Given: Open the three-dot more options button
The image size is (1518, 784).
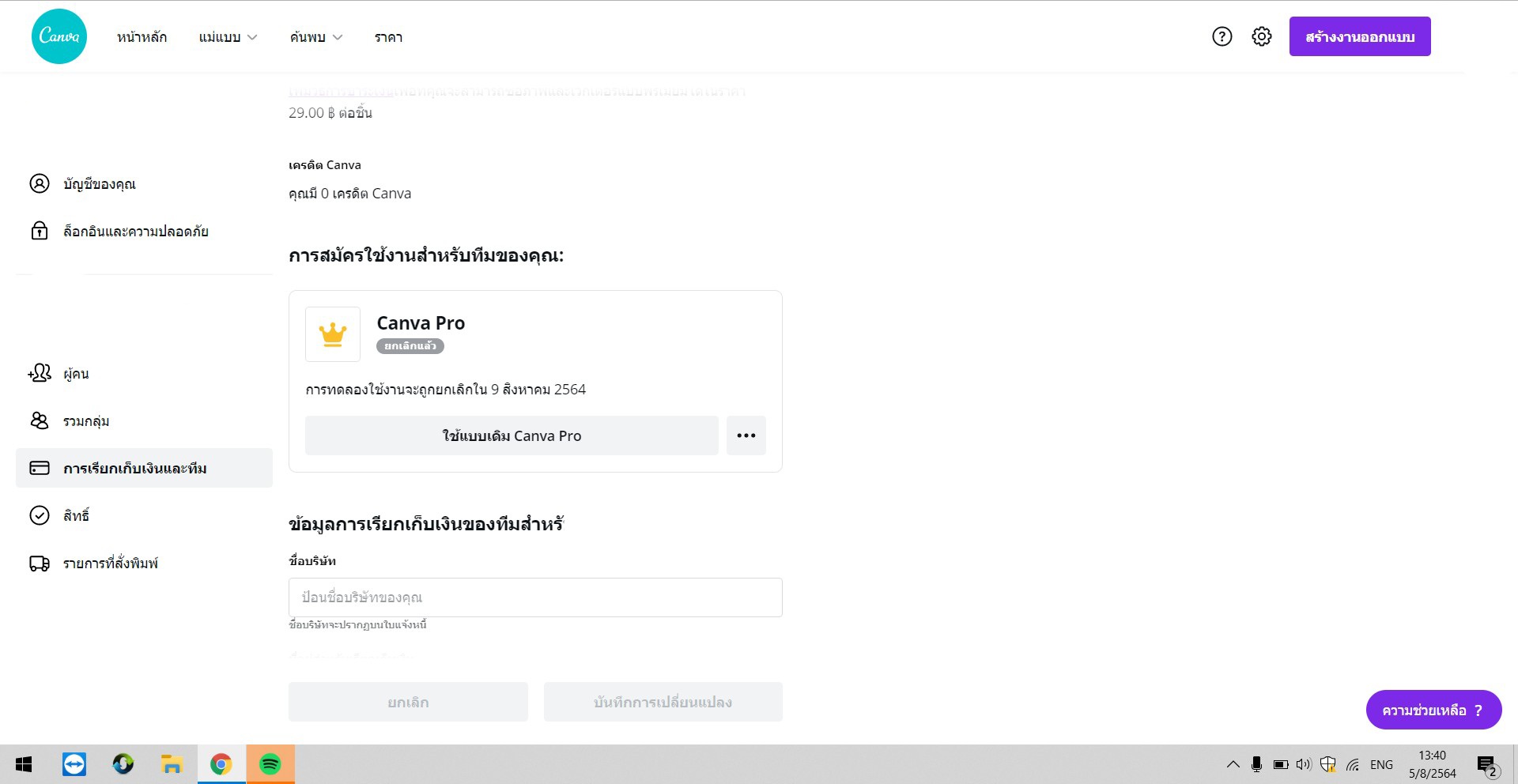Looking at the screenshot, I should click(746, 435).
